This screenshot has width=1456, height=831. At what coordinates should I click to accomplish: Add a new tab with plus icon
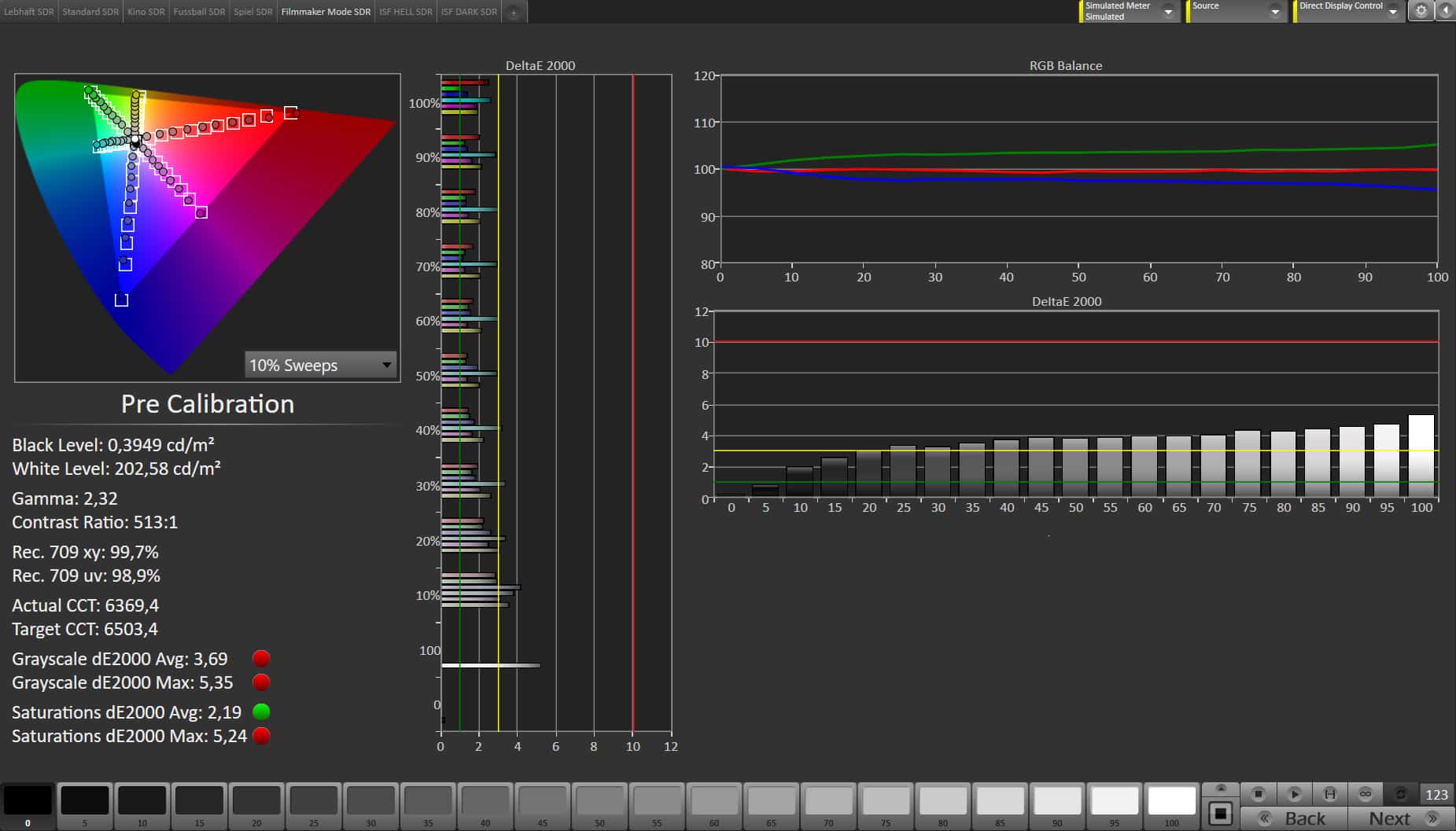(514, 12)
